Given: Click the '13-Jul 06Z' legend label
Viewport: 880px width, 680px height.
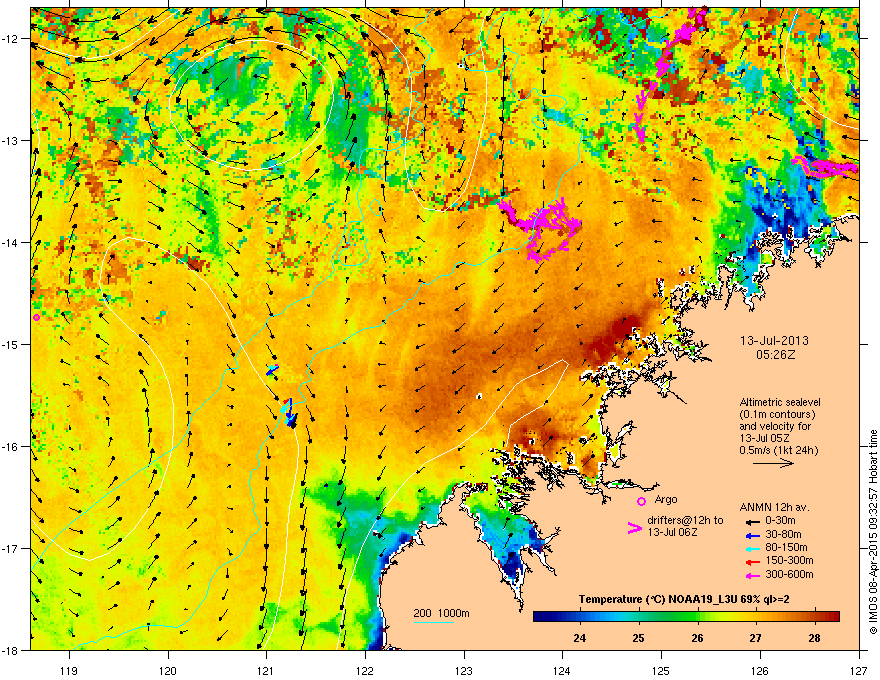Looking at the screenshot, I should click(672, 532).
